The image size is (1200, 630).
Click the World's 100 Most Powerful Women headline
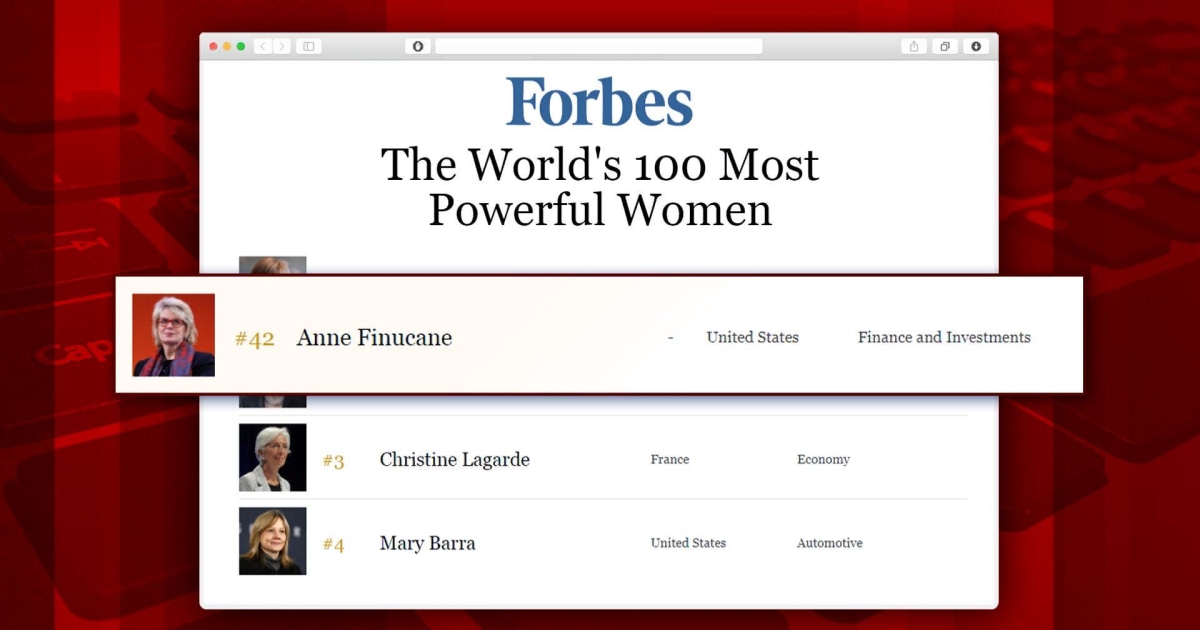(599, 186)
